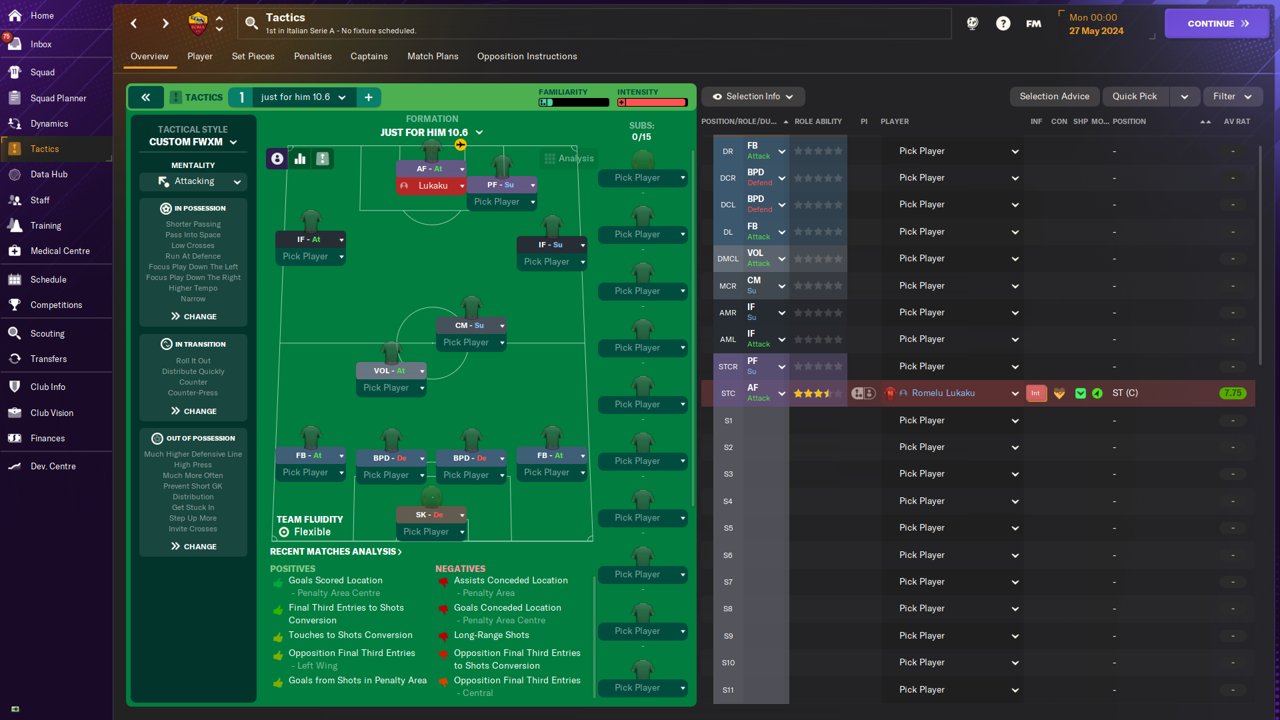Open the Squad Planner
This screenshot has width=1280, height=720.
pos(56,98)
